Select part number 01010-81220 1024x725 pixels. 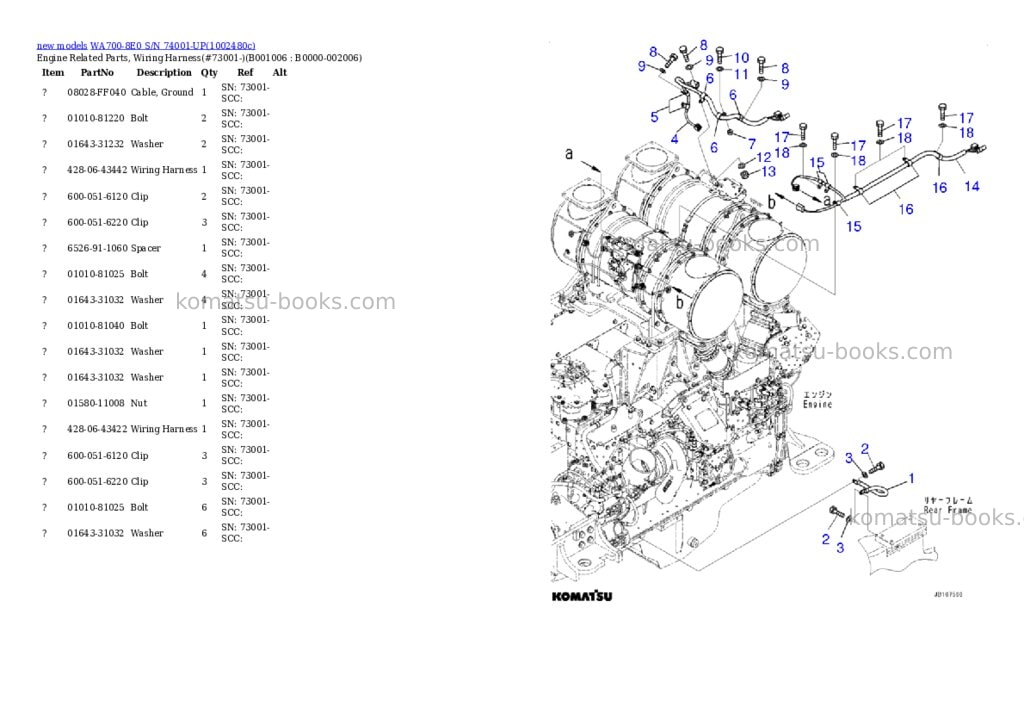(95, 118)
